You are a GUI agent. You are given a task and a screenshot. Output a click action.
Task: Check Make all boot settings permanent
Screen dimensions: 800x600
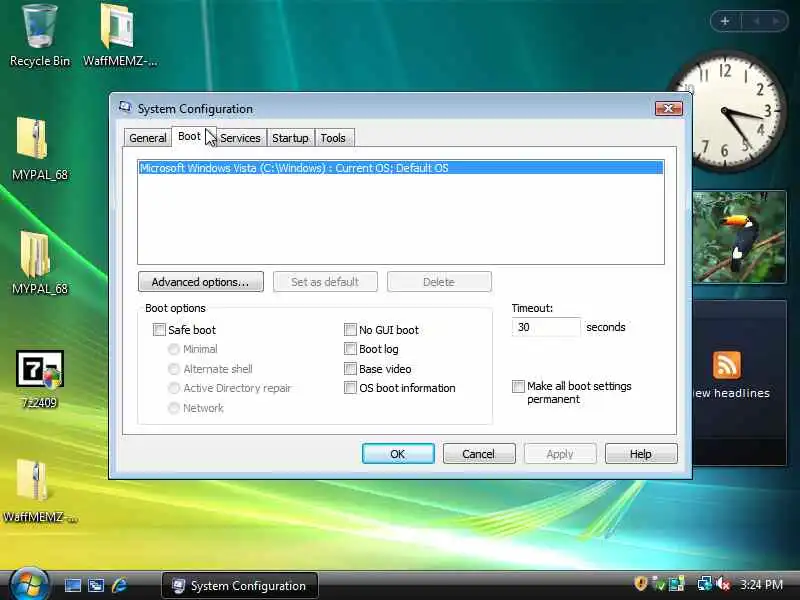pyautogui.click(x=518, y=386)
